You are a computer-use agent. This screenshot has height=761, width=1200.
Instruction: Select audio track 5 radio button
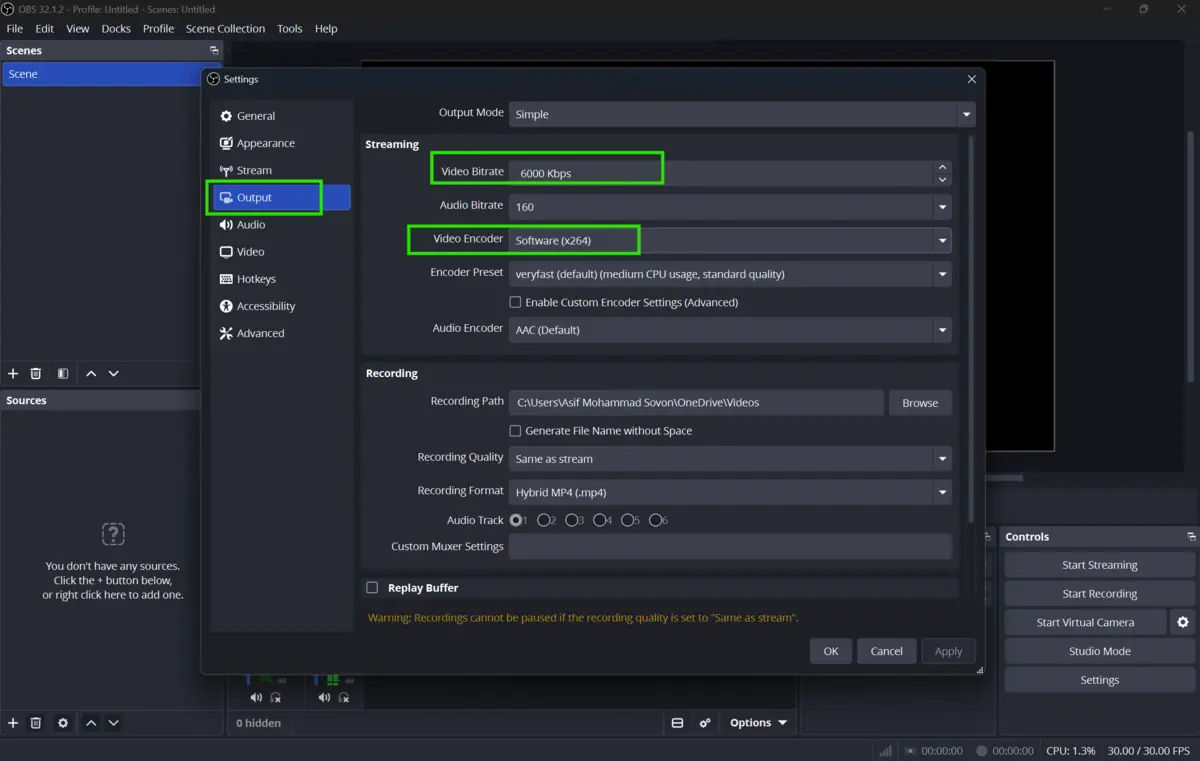(629, 520)
